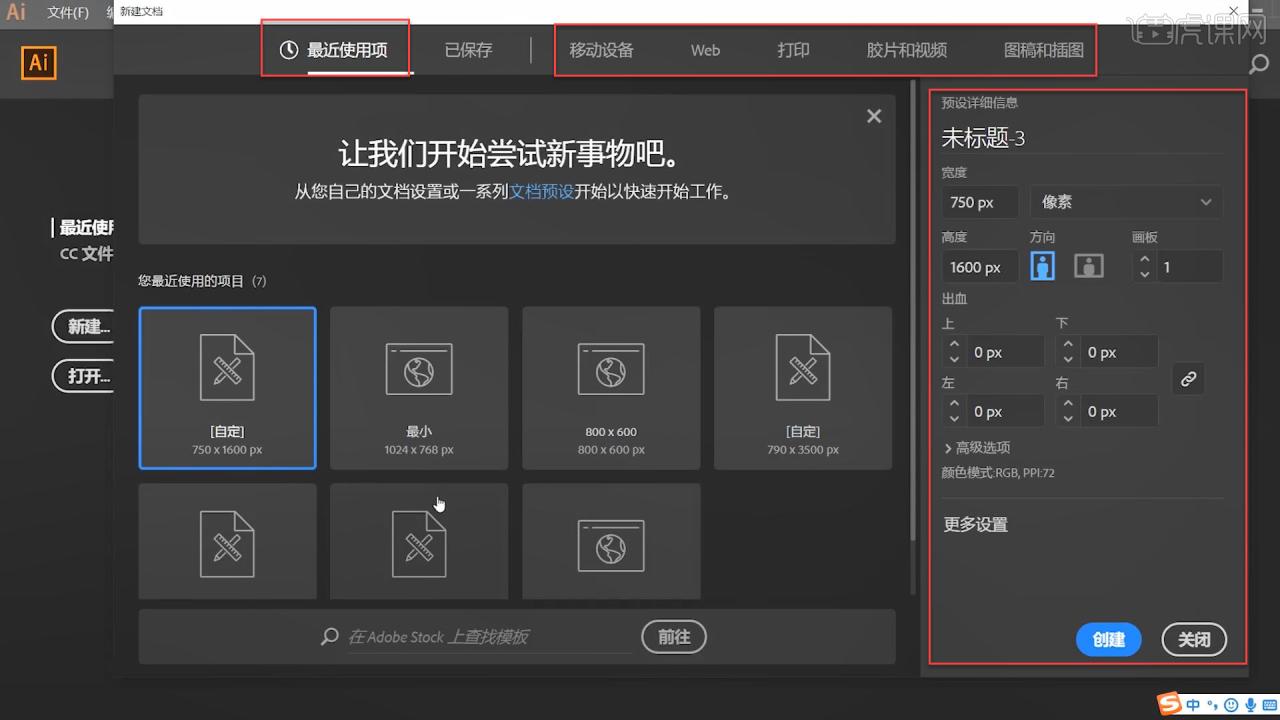Select portrait orientation icon
This screenshot has width=1280, height=720.
point(1043,266)
